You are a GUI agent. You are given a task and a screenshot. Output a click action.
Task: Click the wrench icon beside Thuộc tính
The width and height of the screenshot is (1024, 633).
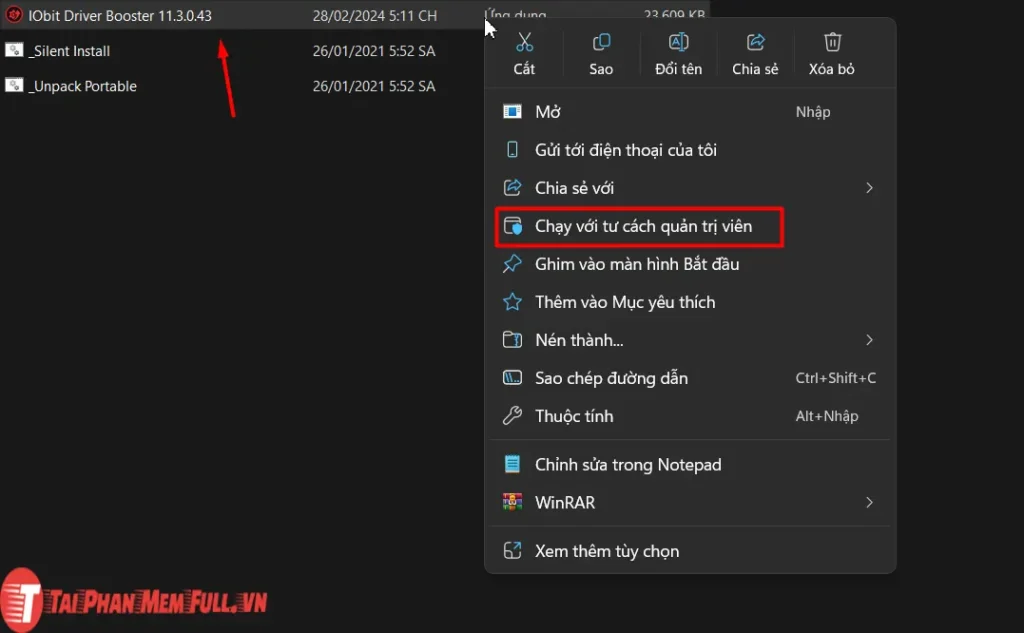[513, 416]
